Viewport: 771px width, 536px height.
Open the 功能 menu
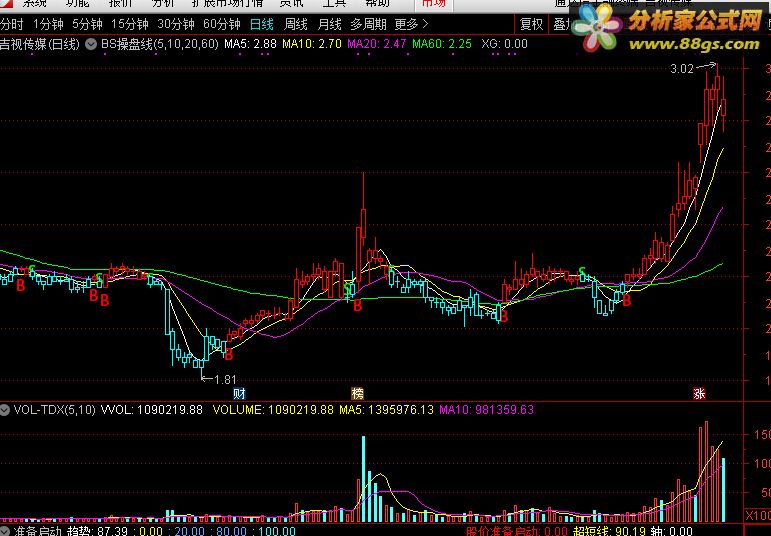click(x=78, y=3)
